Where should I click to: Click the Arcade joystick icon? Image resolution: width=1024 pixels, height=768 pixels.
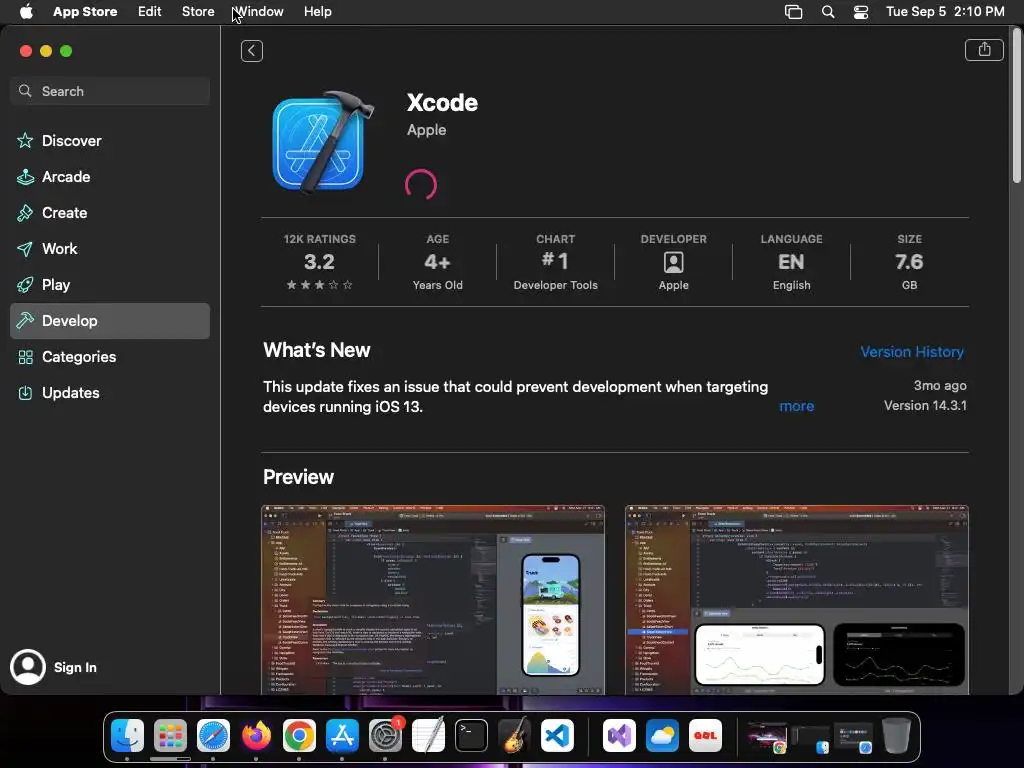(25, 176)
